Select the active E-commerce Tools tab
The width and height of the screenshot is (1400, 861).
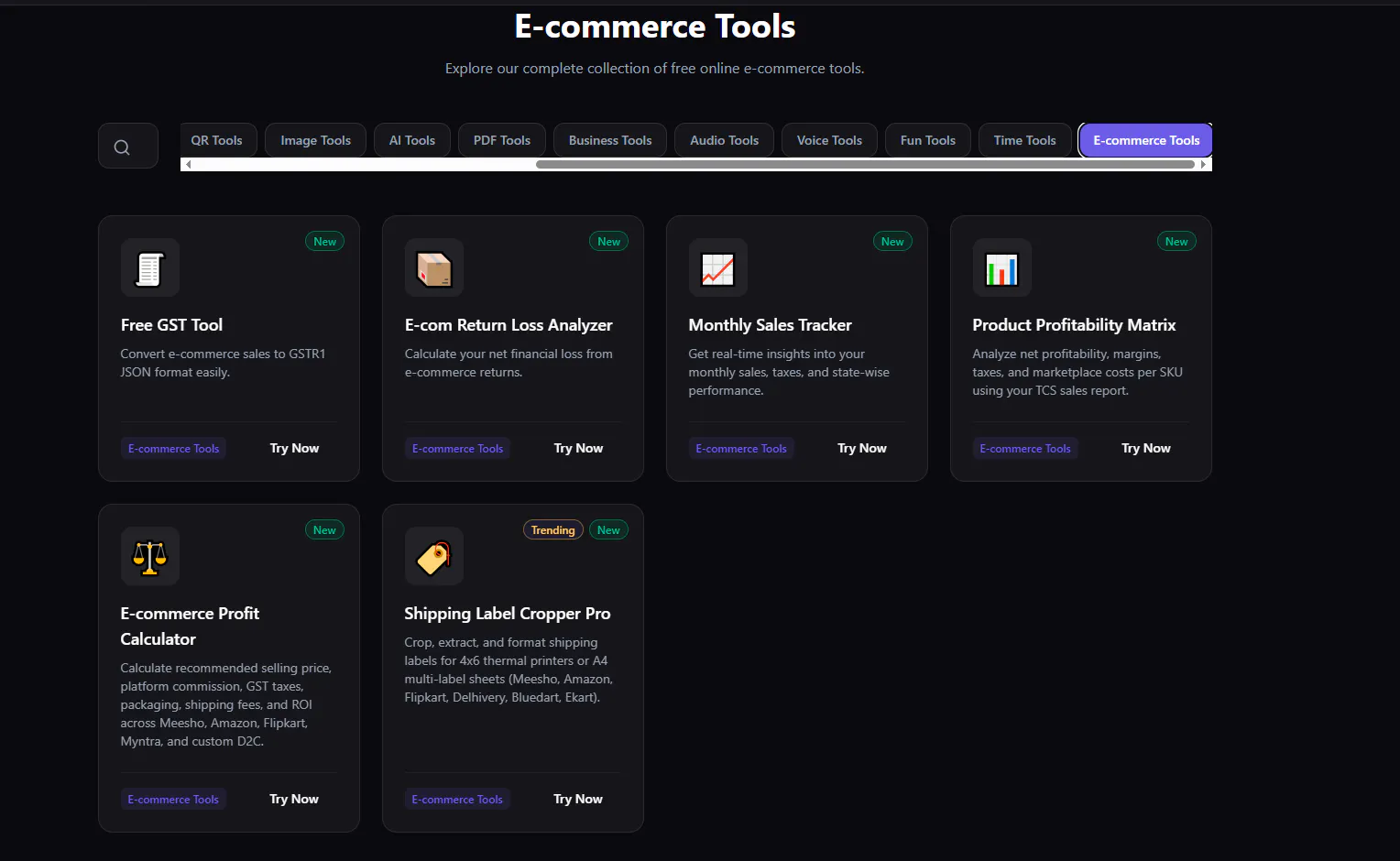pyautogui.click(x=1146, y=140)
